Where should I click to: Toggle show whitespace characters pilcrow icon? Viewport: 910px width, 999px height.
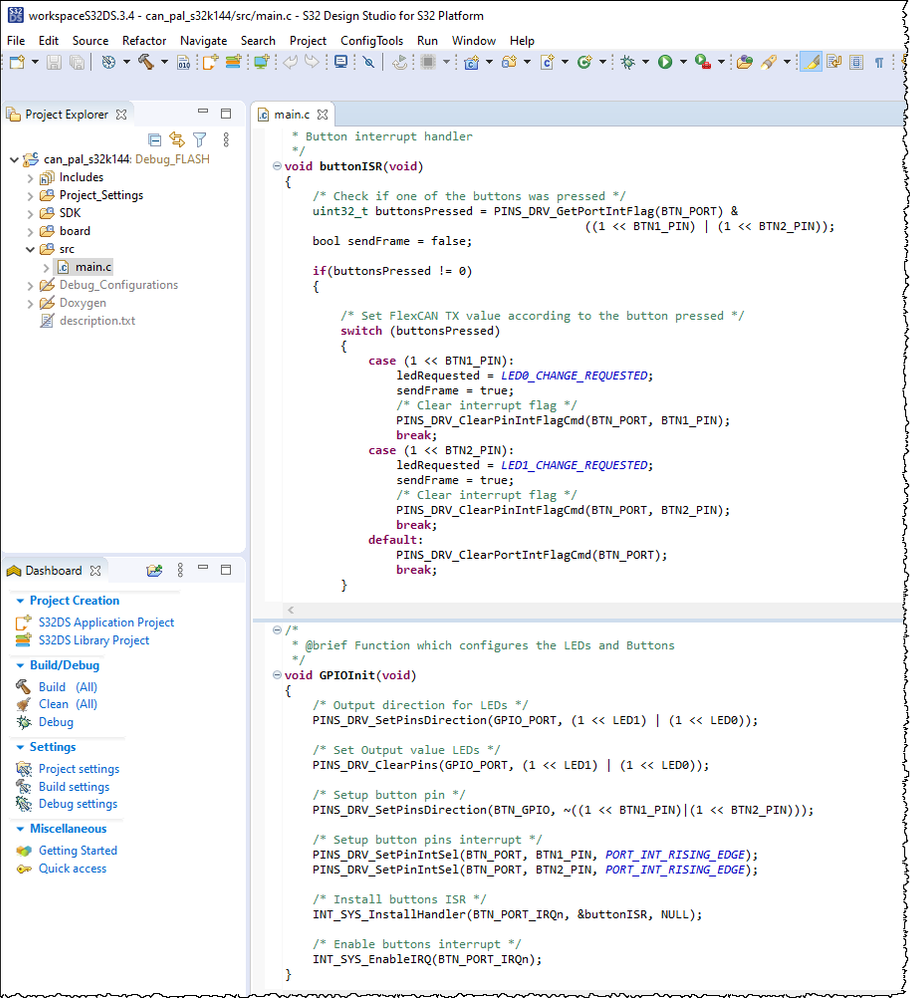879,62
